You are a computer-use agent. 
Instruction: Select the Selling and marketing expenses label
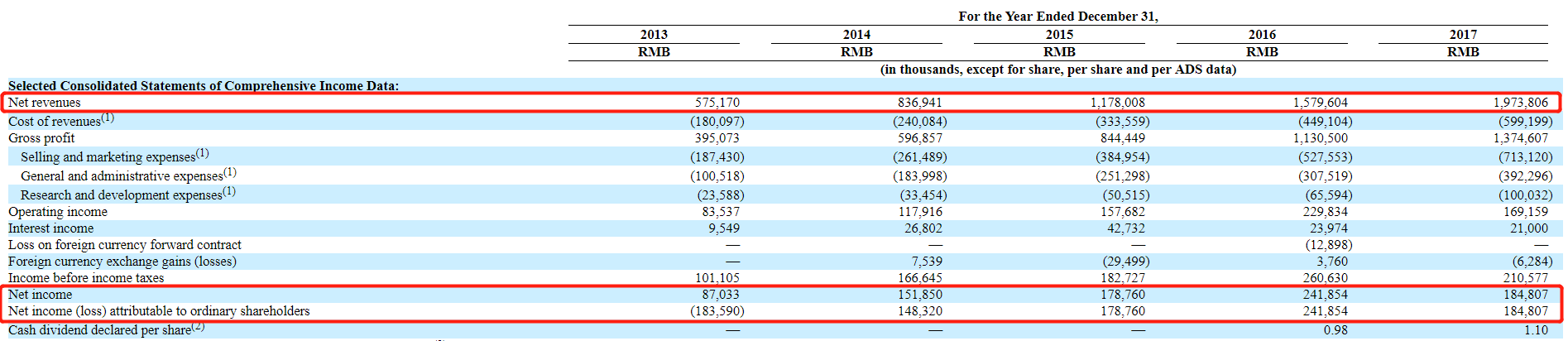click(x=108, y=157)
